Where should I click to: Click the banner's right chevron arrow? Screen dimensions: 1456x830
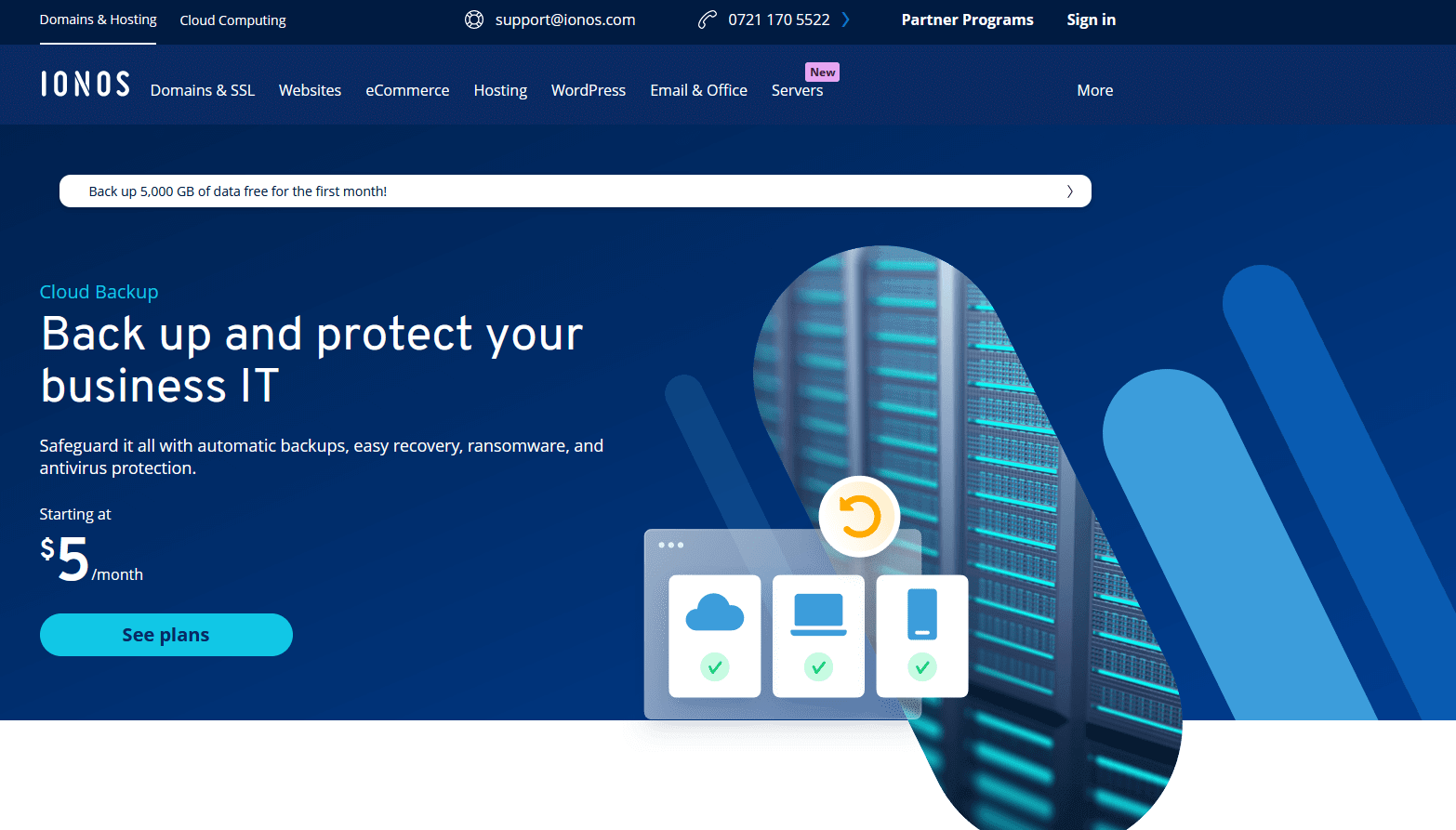[x=1069, y=191]
